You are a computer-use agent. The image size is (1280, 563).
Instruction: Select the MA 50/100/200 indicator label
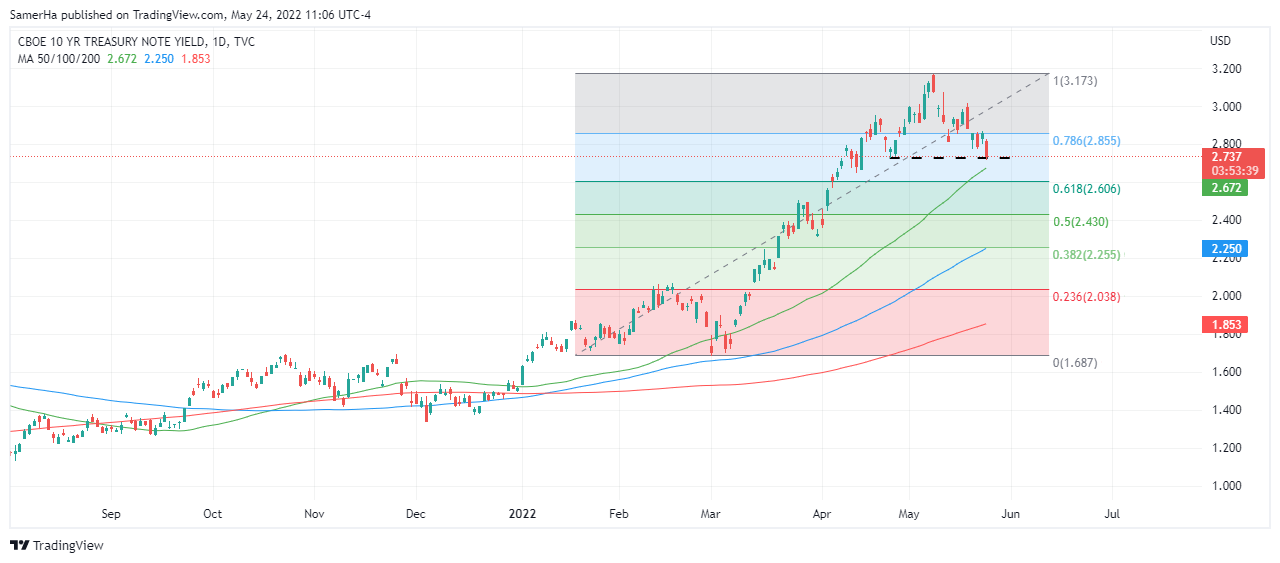(60, 59)
